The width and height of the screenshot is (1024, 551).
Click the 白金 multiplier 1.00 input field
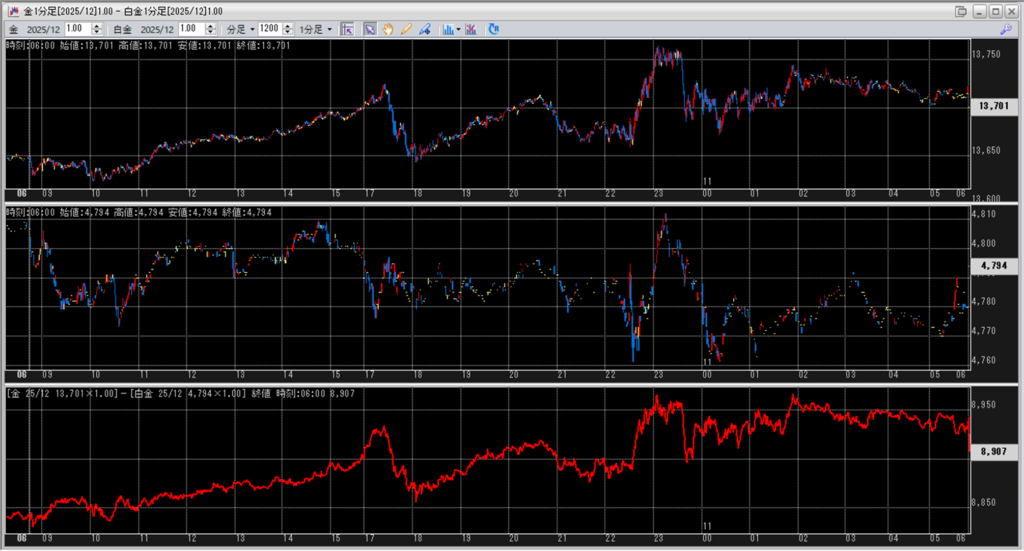tap(190, 29)
